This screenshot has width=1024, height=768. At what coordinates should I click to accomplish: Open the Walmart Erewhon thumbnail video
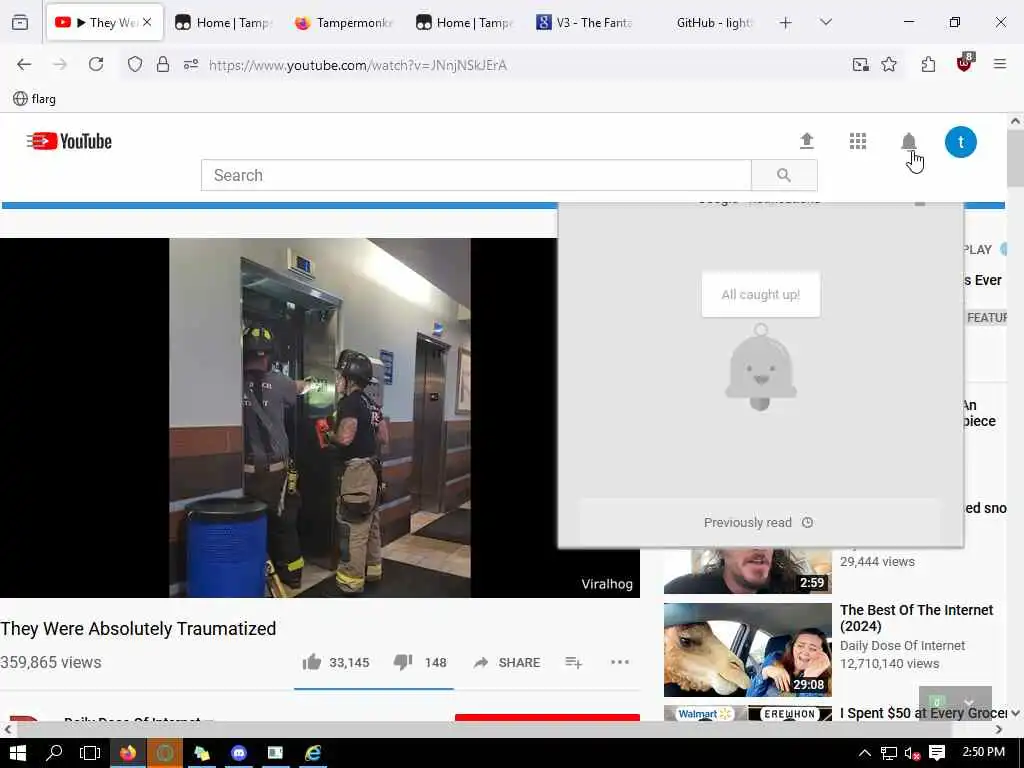click(748, 713)
